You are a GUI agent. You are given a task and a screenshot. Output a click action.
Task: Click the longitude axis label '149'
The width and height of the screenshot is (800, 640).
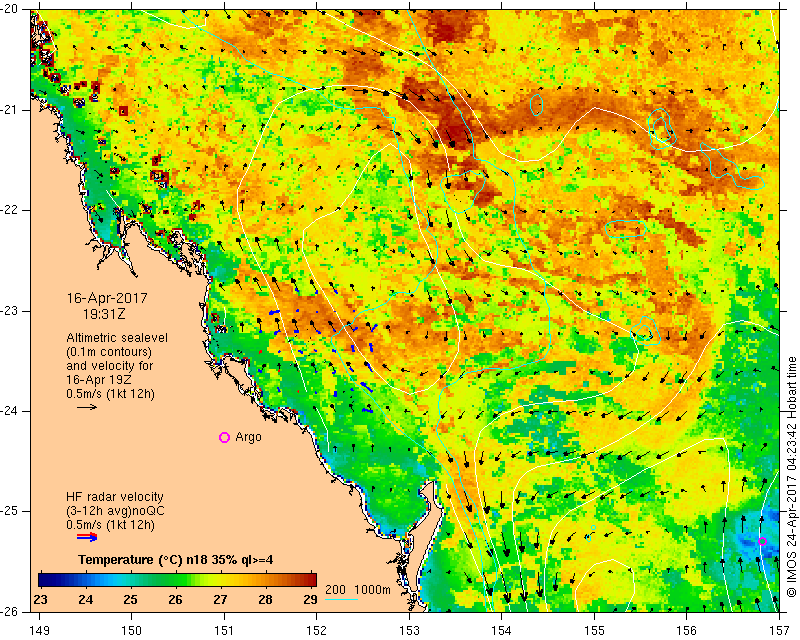point(39,631)
